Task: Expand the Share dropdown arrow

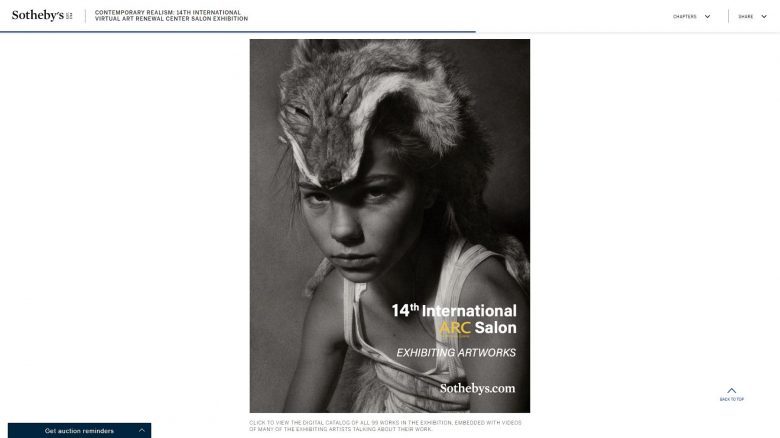Action: click(x=764, y=16)
